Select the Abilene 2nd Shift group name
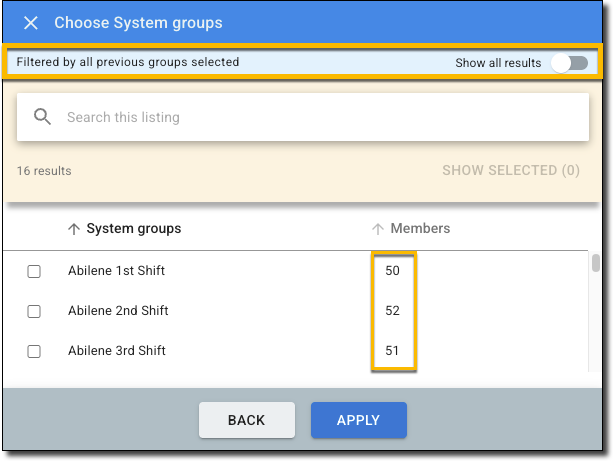Screen dimensions: 613x461 tap(117, 311)
